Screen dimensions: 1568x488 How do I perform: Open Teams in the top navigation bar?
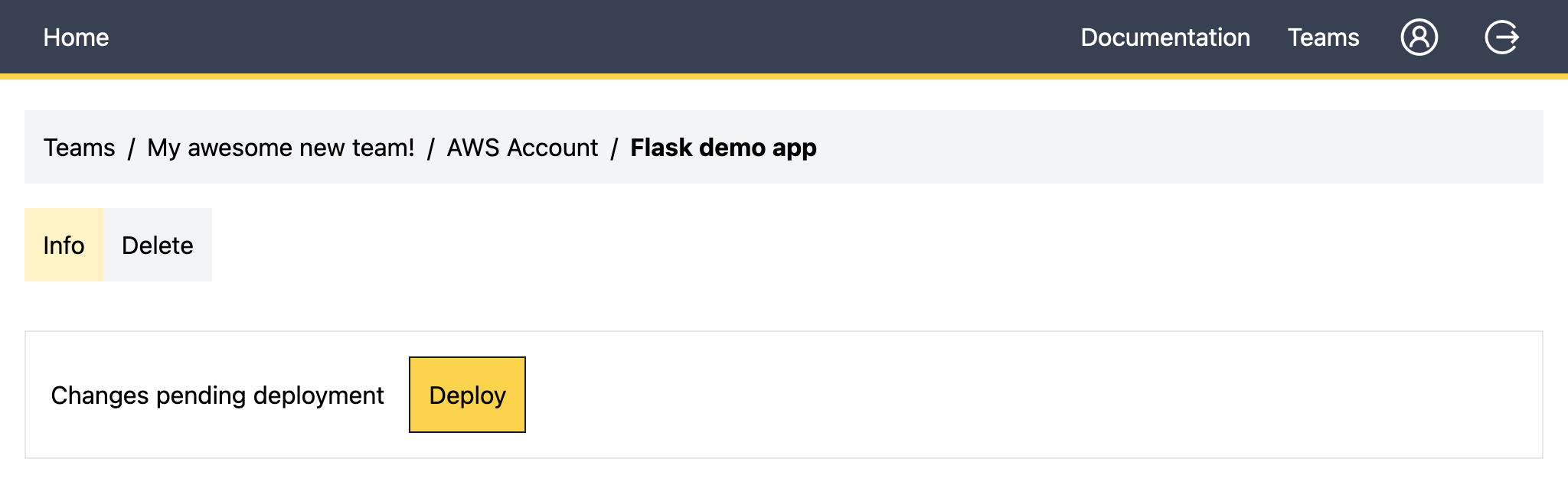point(1323,37)
